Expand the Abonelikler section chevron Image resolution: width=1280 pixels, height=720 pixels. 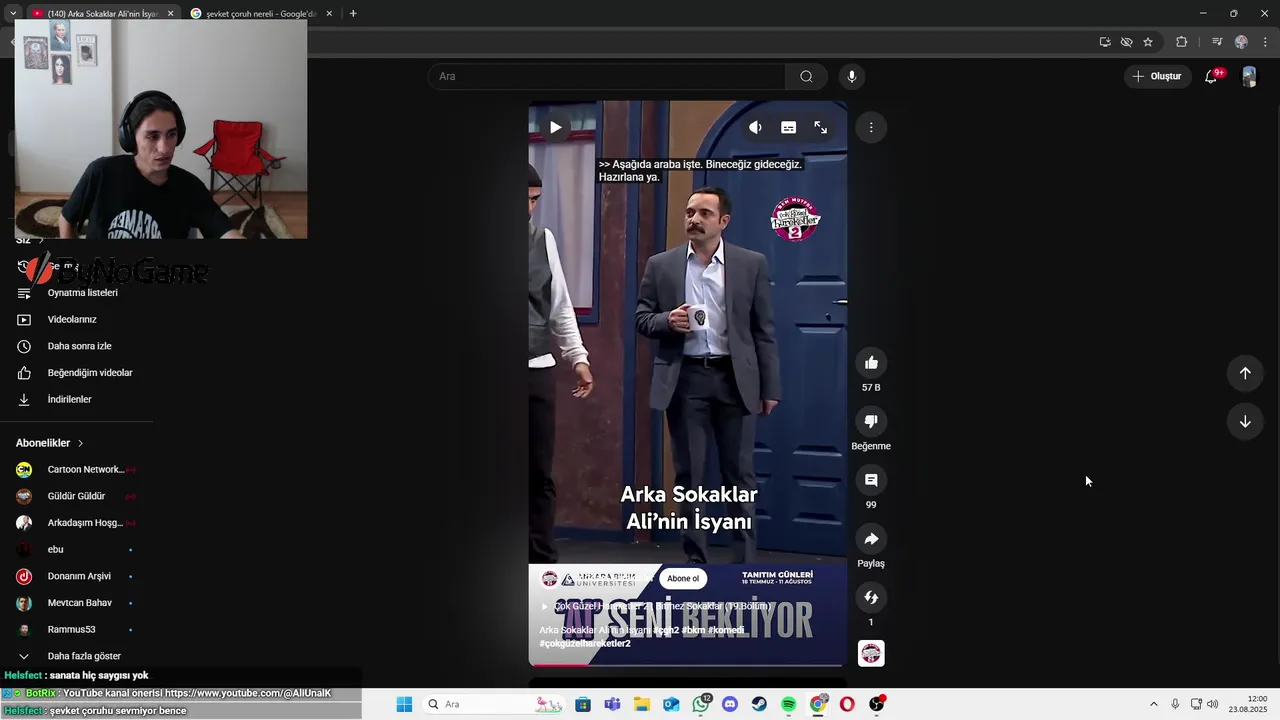pyautogui.click(x=80, y=443)
